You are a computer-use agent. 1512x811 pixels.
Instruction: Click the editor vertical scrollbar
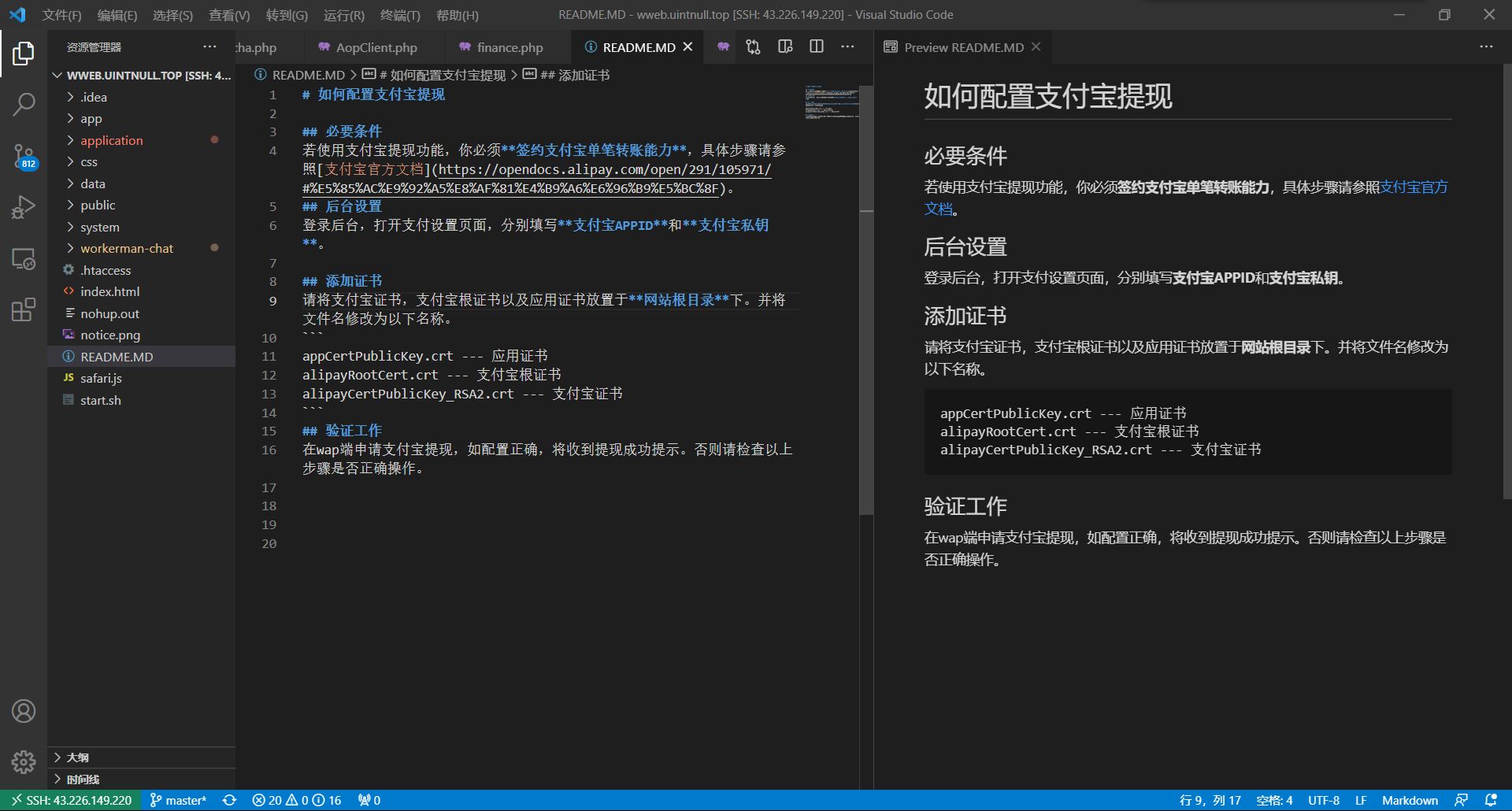866,299
